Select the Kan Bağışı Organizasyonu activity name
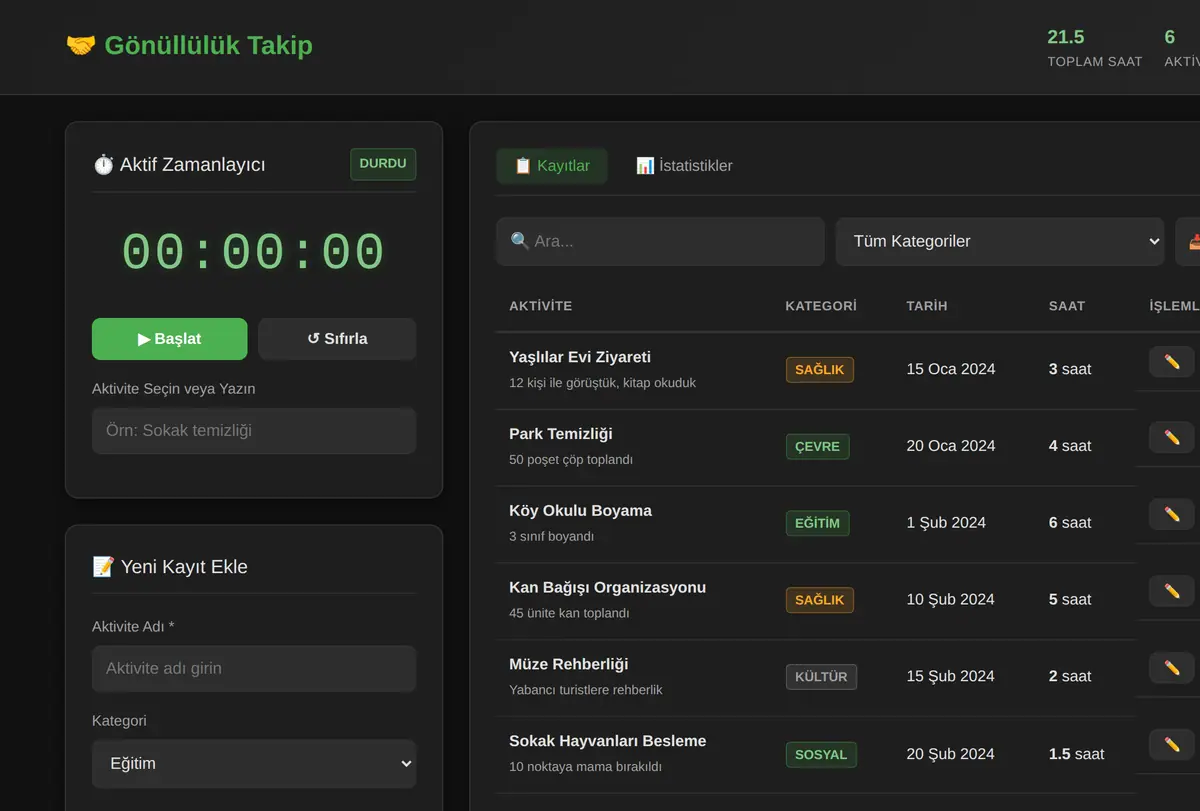 [x=607, y=588]
